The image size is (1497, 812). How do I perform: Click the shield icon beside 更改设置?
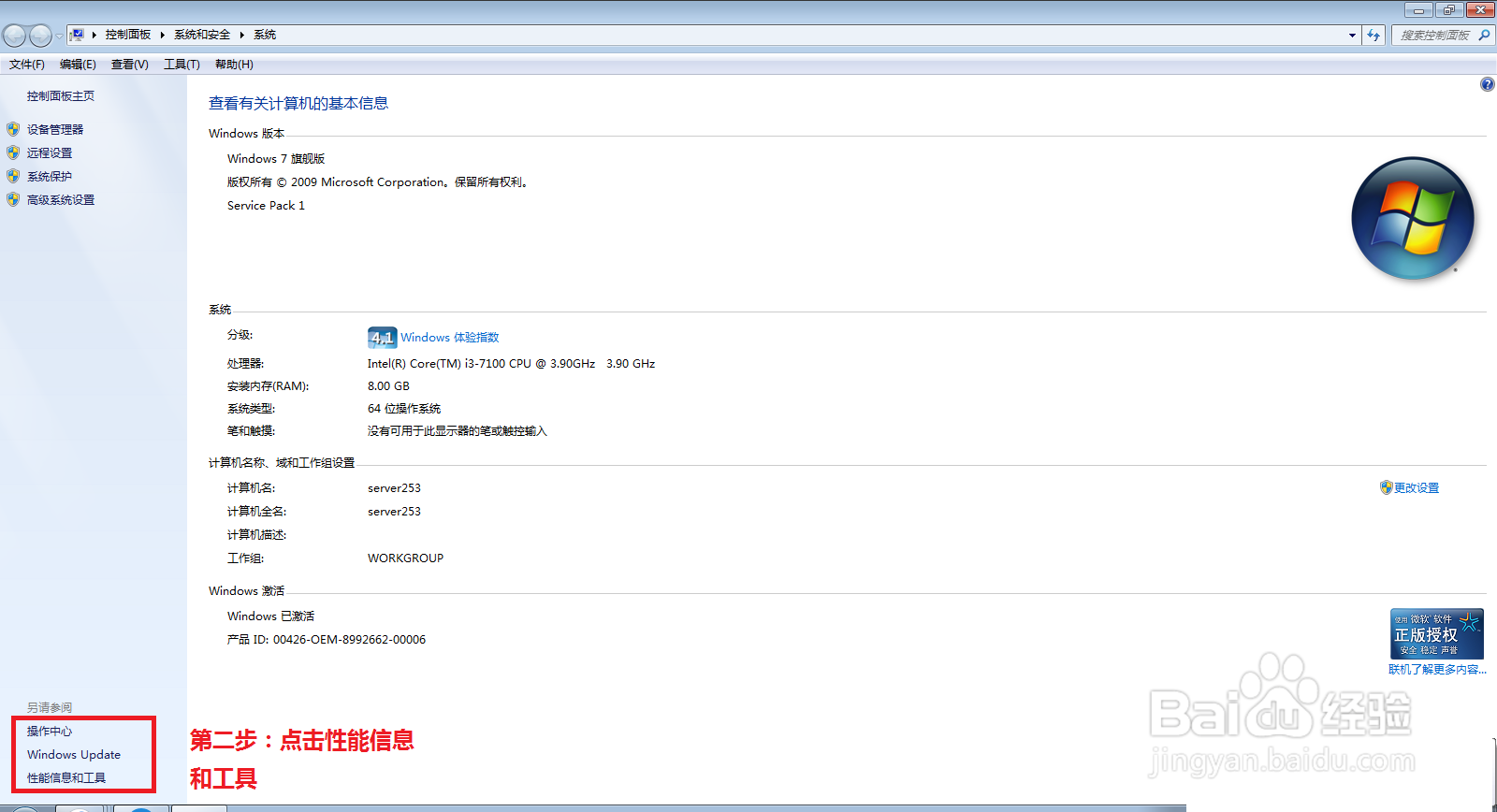click(x=1387, y=487)
